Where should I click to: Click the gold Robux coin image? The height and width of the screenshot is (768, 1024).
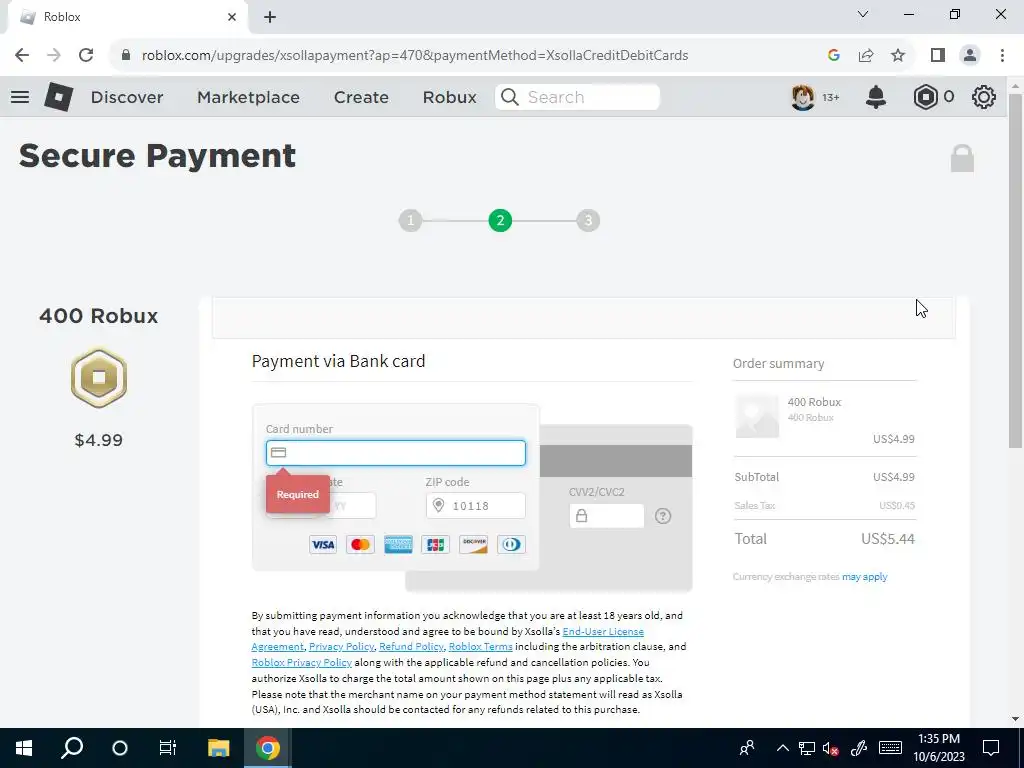99,377
